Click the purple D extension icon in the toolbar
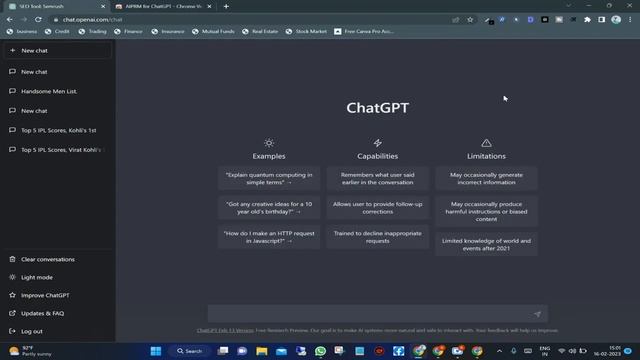640x360 pixels. point(530,20)
